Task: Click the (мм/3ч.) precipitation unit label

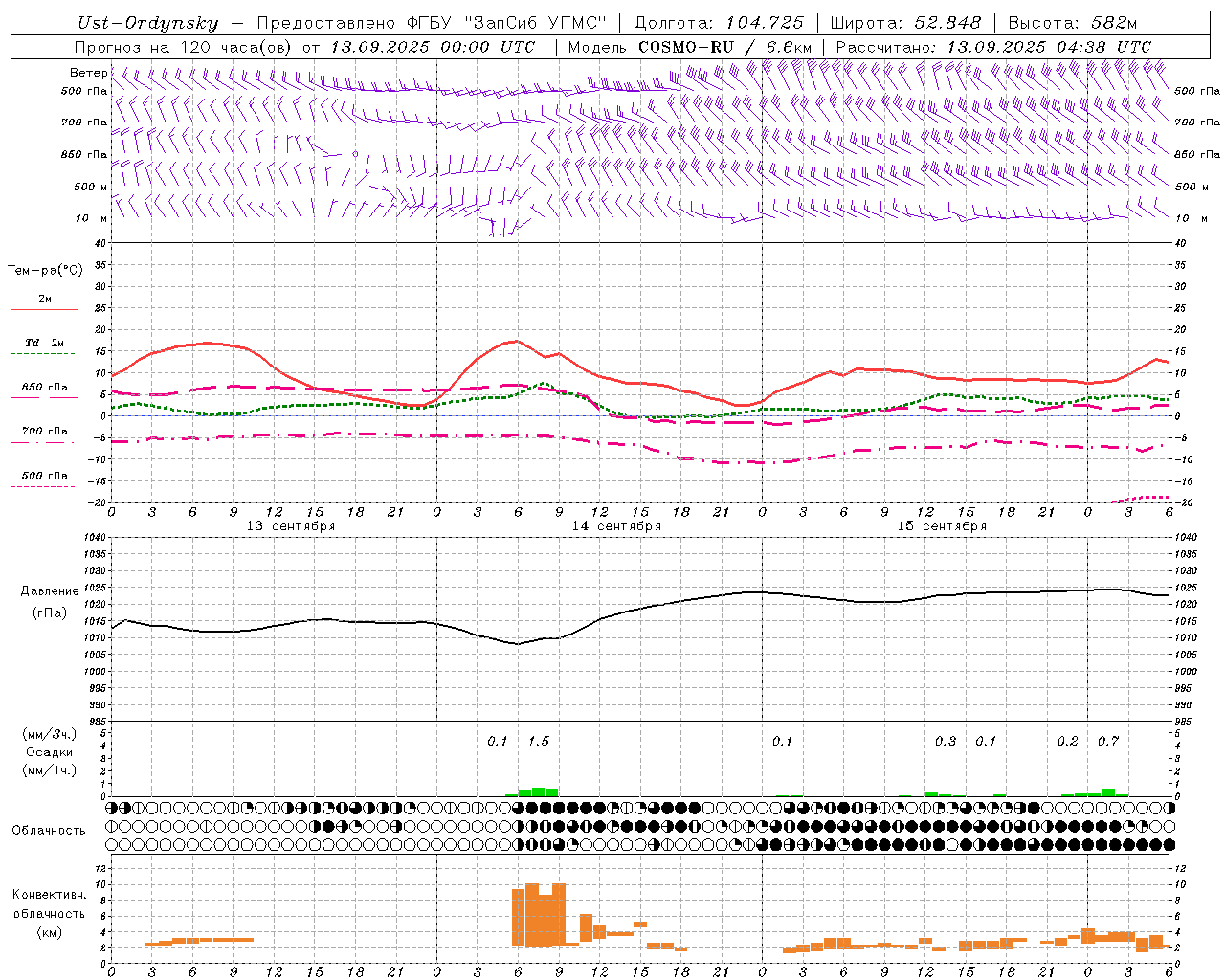Action: click(50, 734)
